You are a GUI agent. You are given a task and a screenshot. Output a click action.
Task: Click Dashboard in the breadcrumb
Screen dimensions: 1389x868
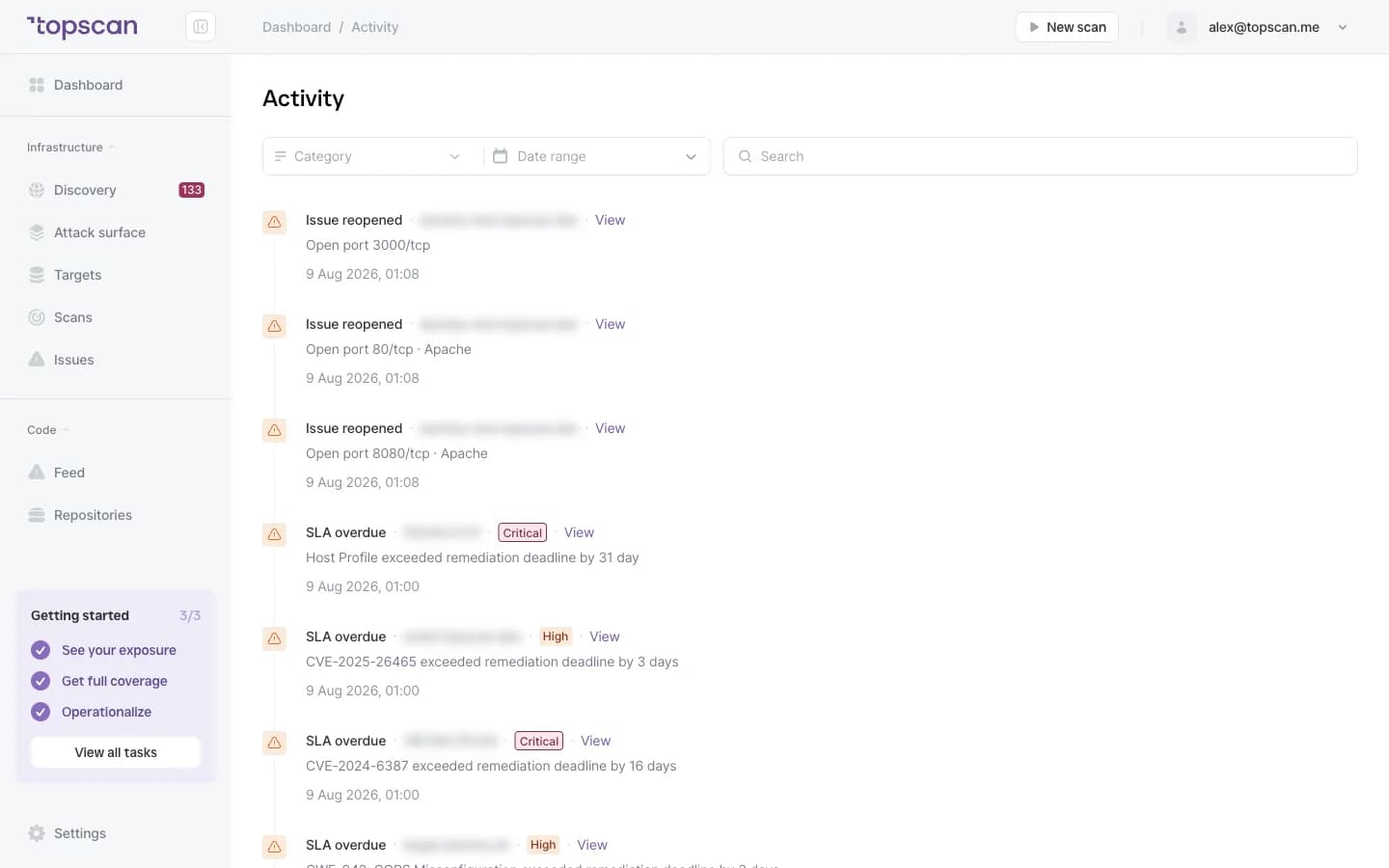point(296,27)
